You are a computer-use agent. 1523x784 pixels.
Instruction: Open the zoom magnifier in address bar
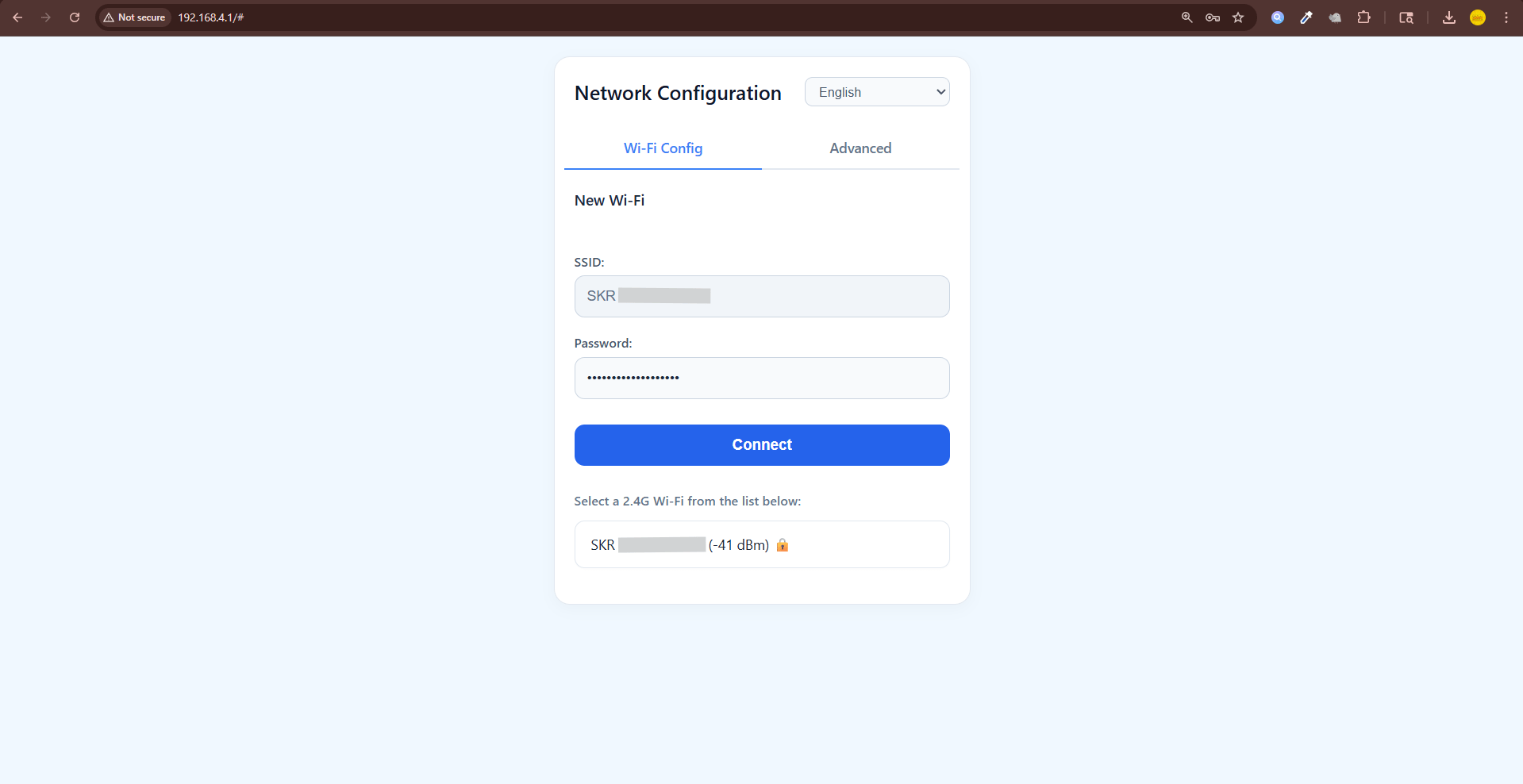[x=1186, y=17]
